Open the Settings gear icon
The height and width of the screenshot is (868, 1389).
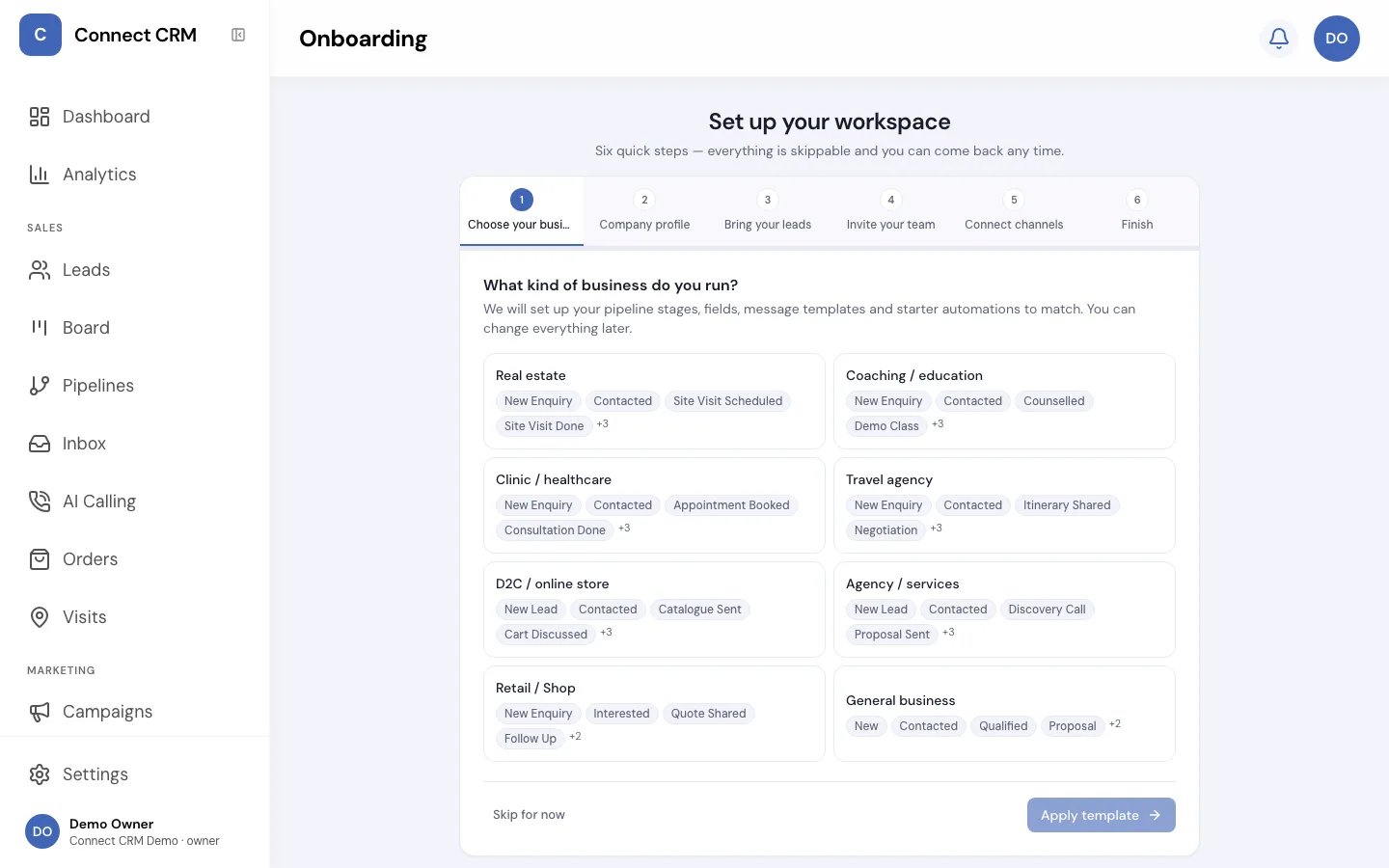40,774
